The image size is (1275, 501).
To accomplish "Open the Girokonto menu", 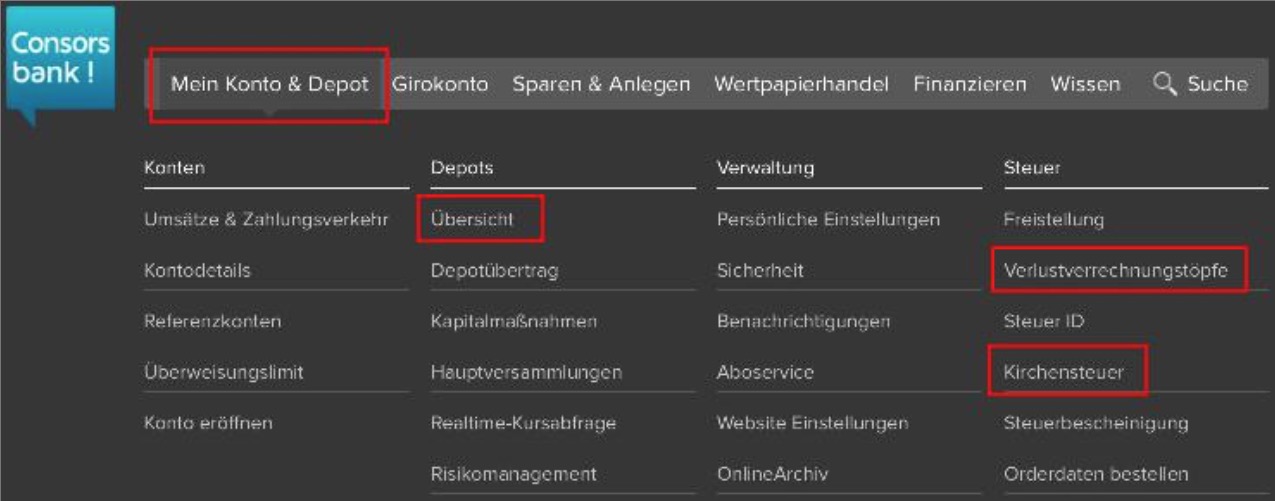I will [440, 85].
